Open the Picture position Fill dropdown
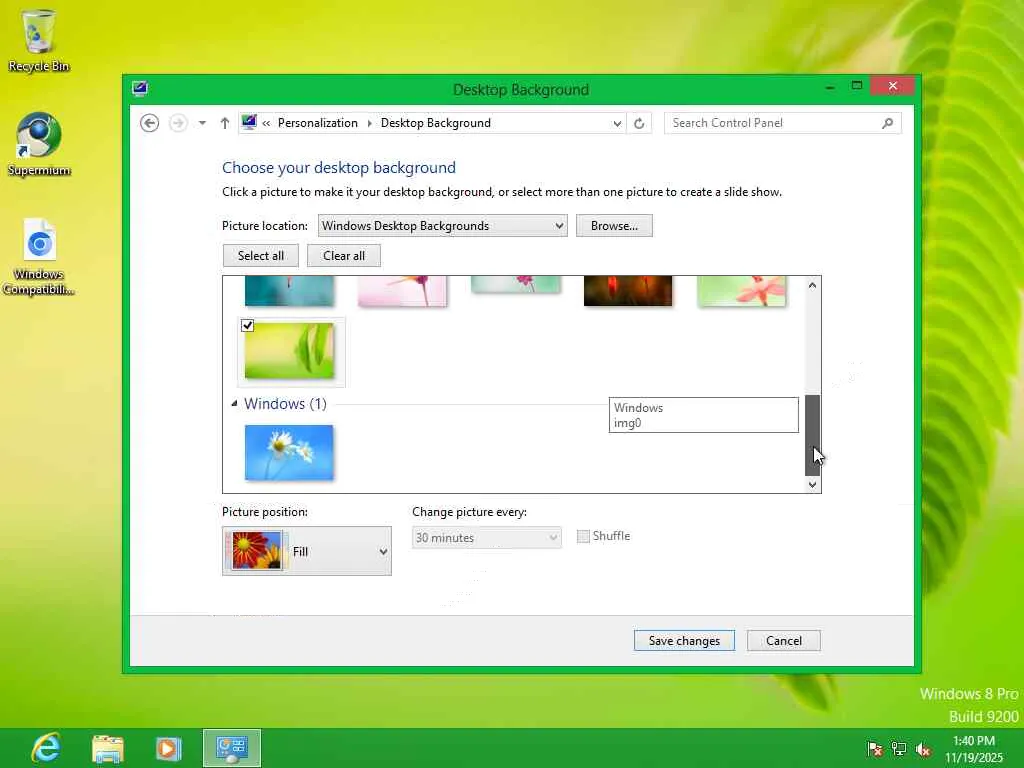Viewport: 1024px width, 768px height. pos(307,551)
